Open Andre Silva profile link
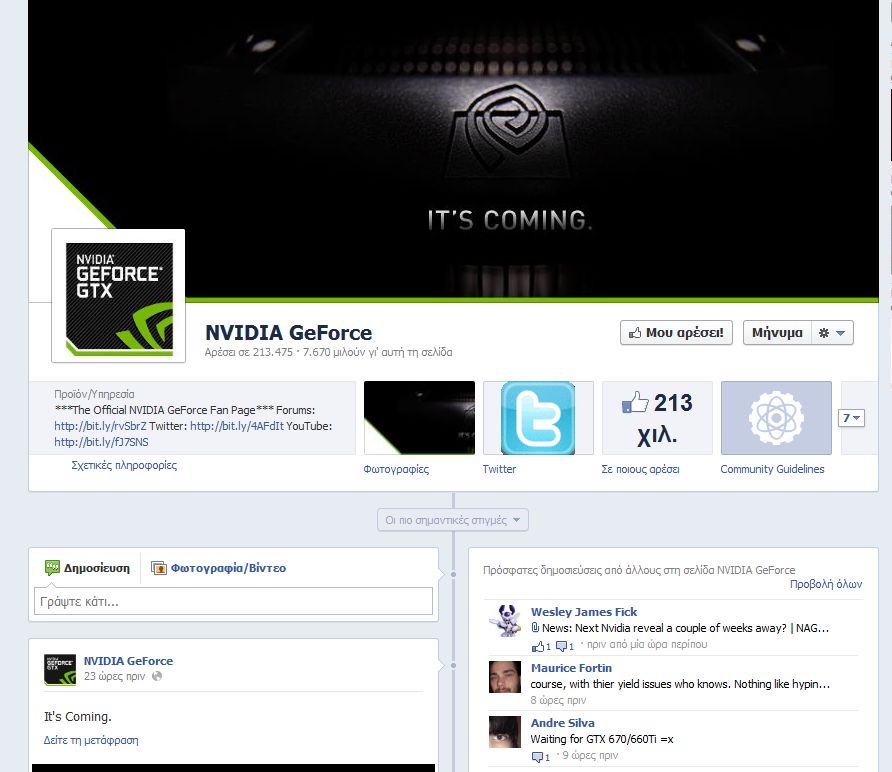 tap(563, 723)
